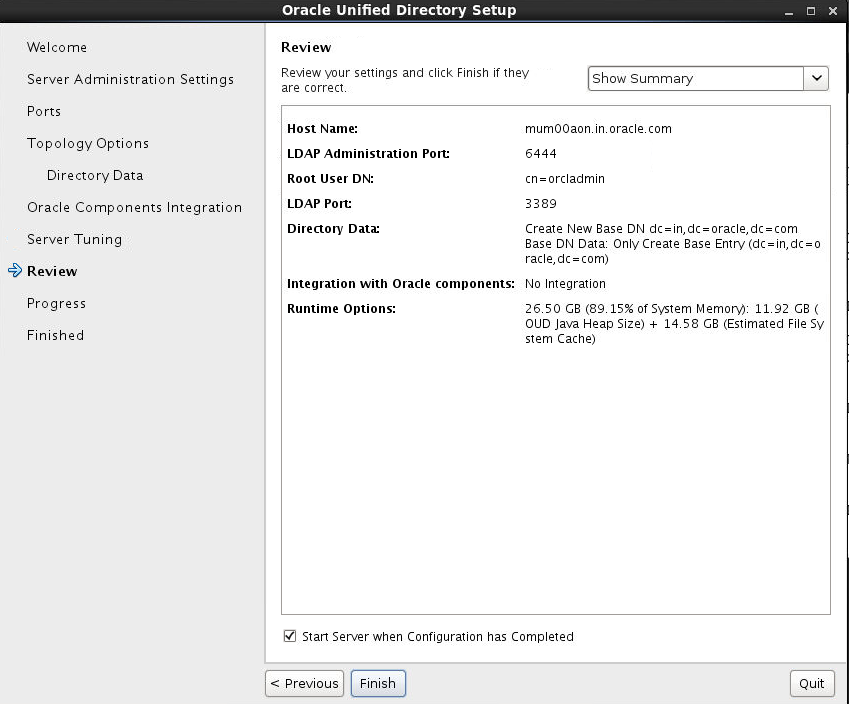Screen dimensions: 849x704
Task: Click the 'Create New Base DN' directory data text
Action: (x=661, y=229)
